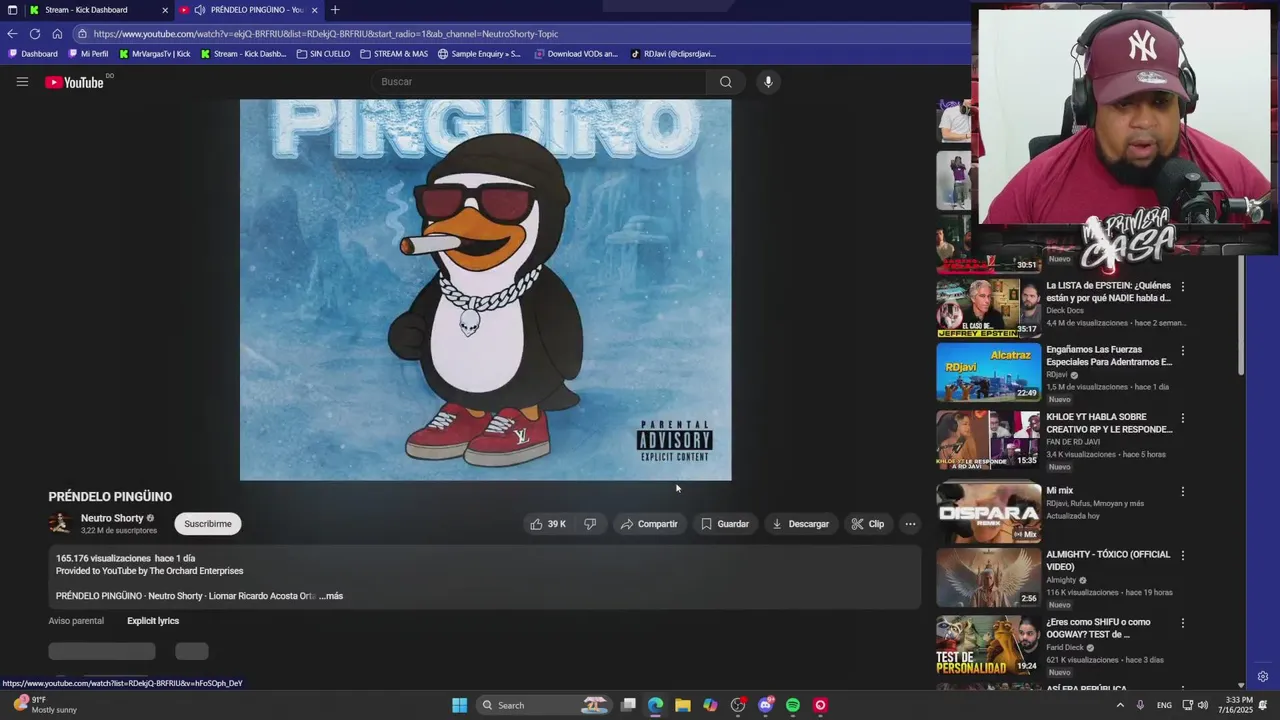1280x720 pixels.
Task: Click the Clip button
Action: click(867, 524)
